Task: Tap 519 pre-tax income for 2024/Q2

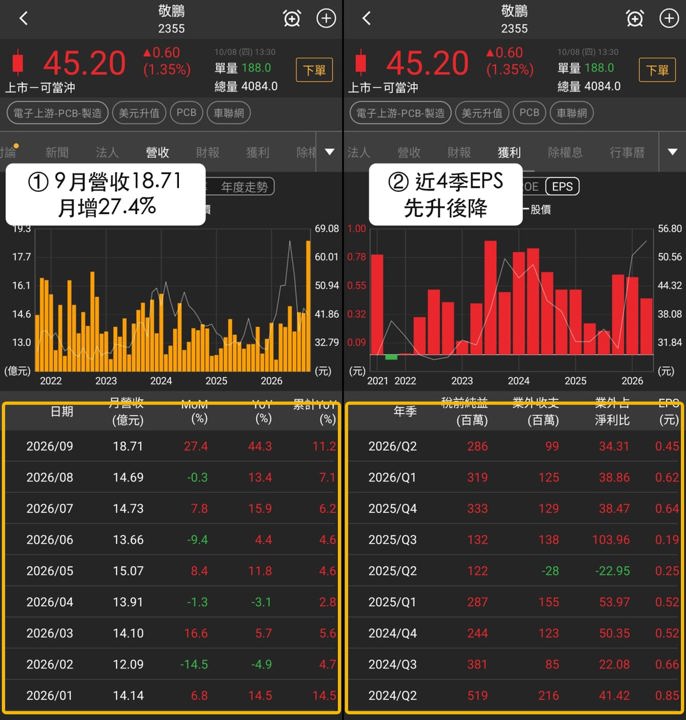Action: [x=478, y=696]
